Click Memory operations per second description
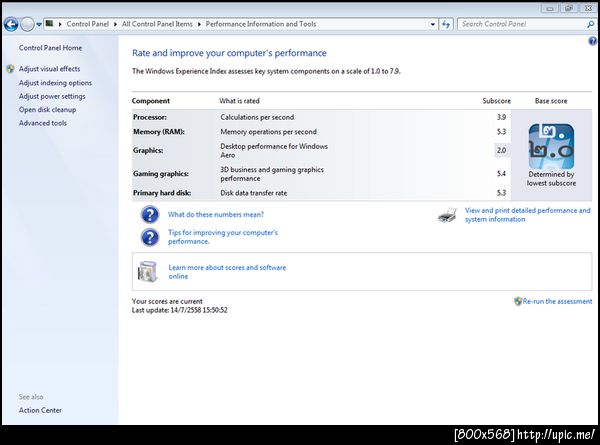Image resolution: width=600 pixels, height=445 pixels. pos(269,132)
